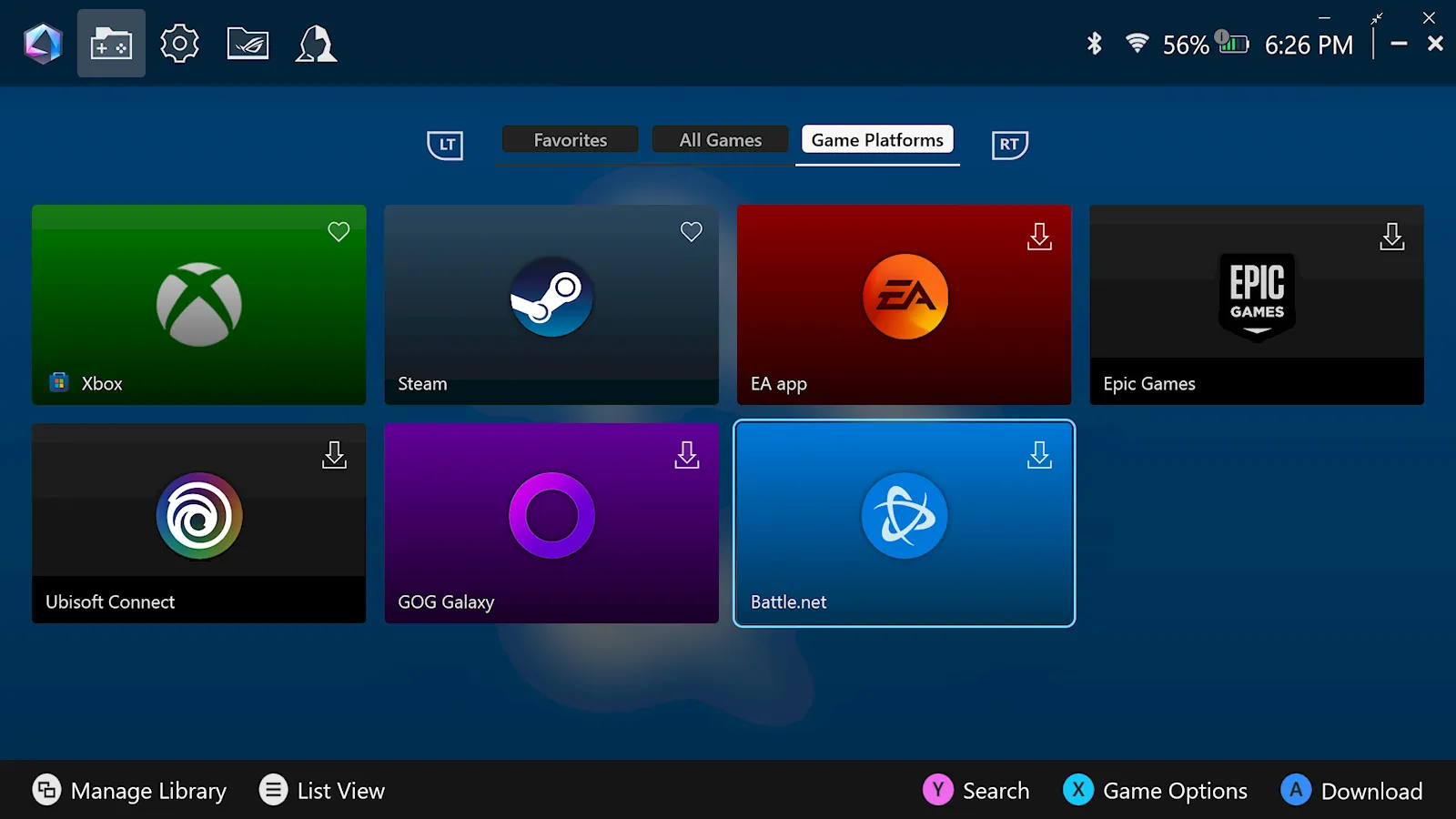The width and height of the screenshot is (1456, 819).
Task: Toggle favorite heart on Steam tile
Action: [x=692, y=232]
